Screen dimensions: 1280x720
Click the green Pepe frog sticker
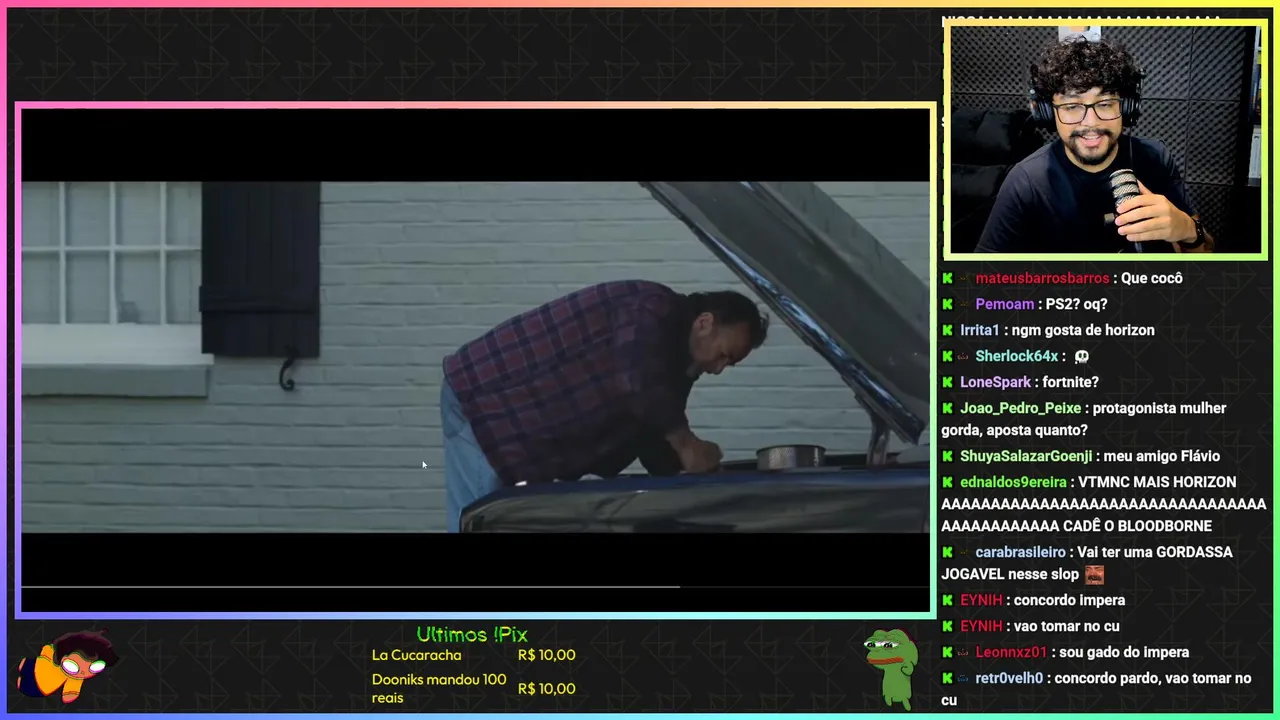(x=890, y=667)
